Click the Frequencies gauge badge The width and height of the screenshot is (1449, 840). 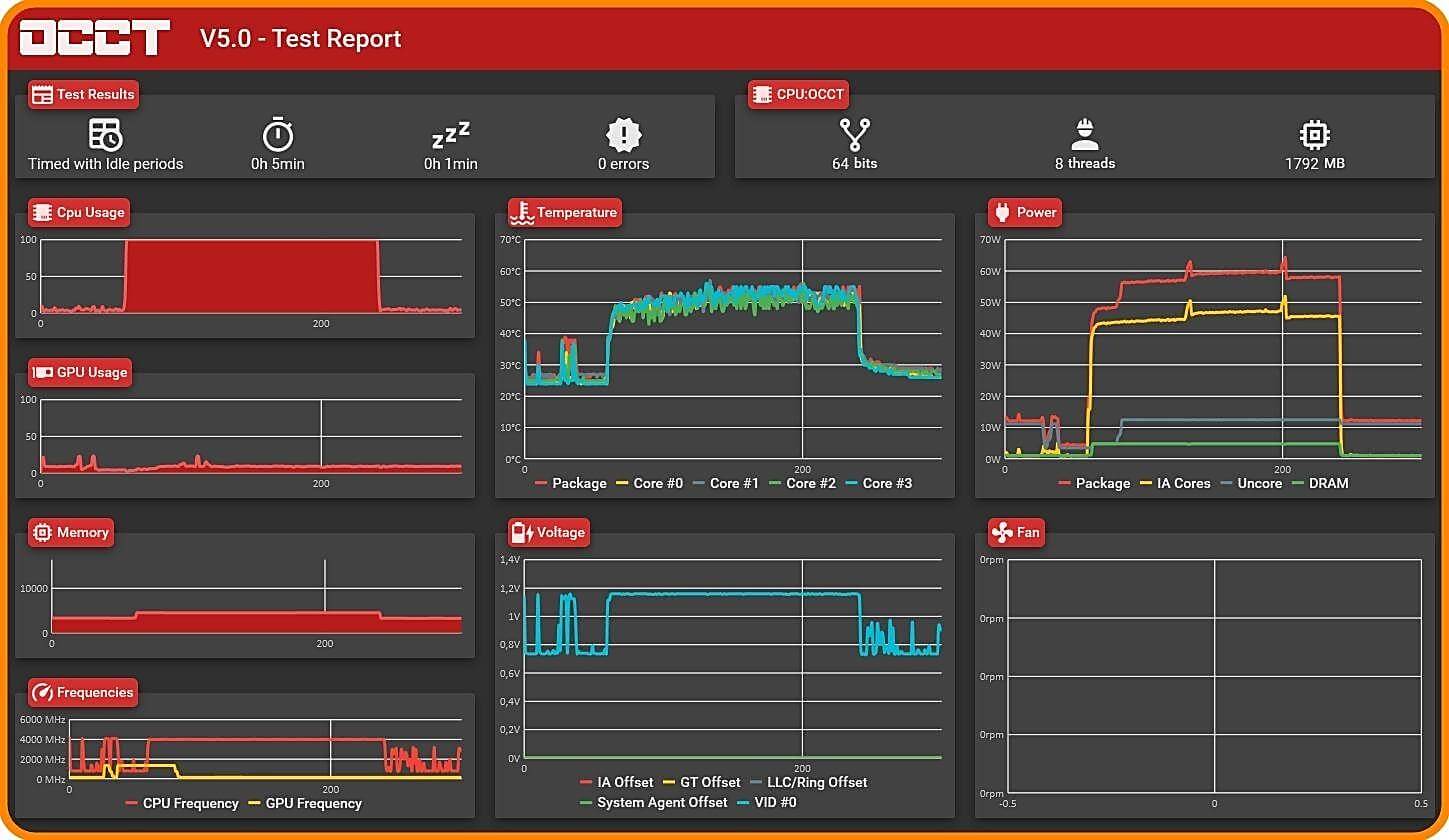click(83, 692)
